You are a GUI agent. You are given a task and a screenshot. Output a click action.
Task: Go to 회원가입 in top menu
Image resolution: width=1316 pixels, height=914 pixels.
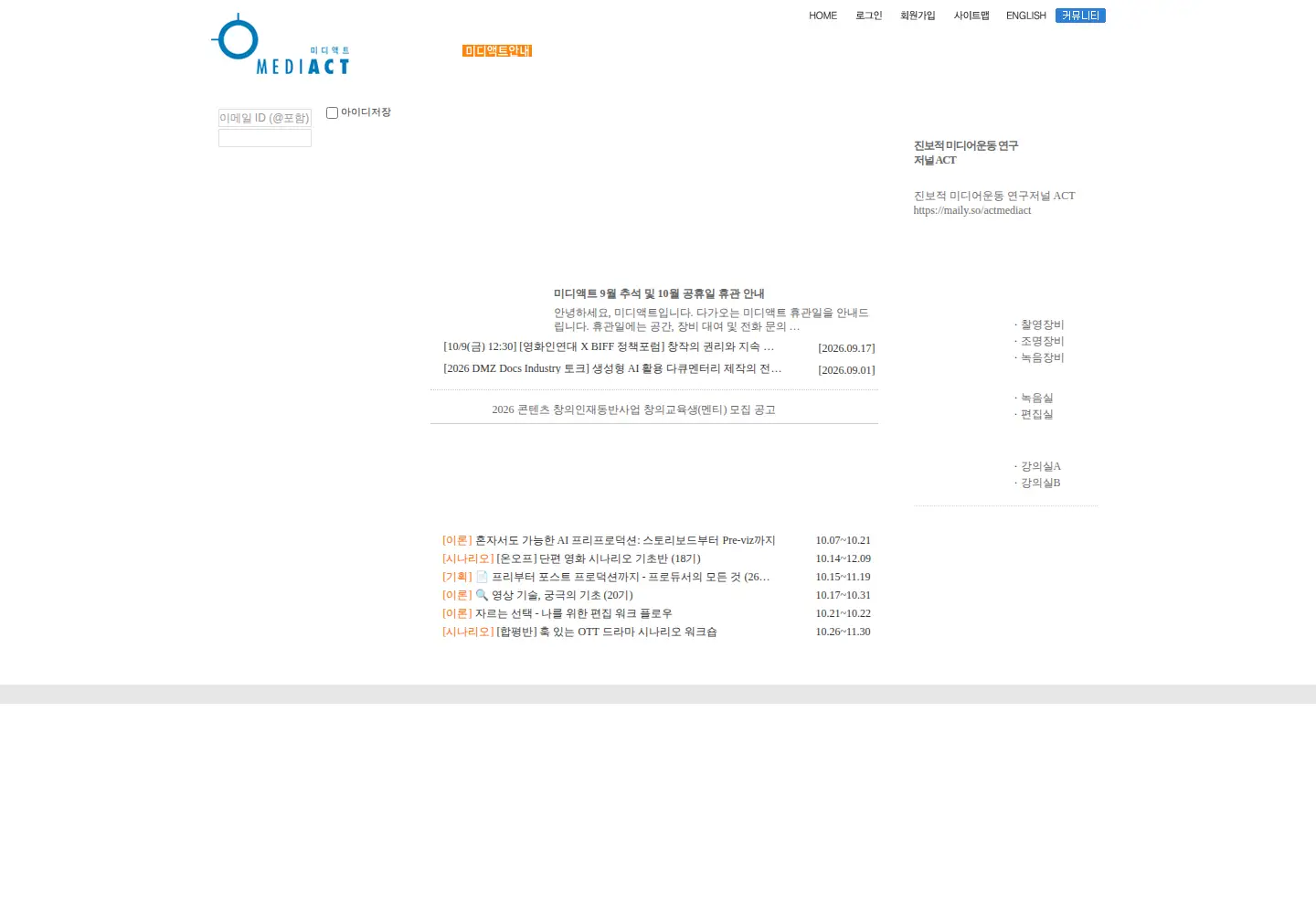[918, 16]
